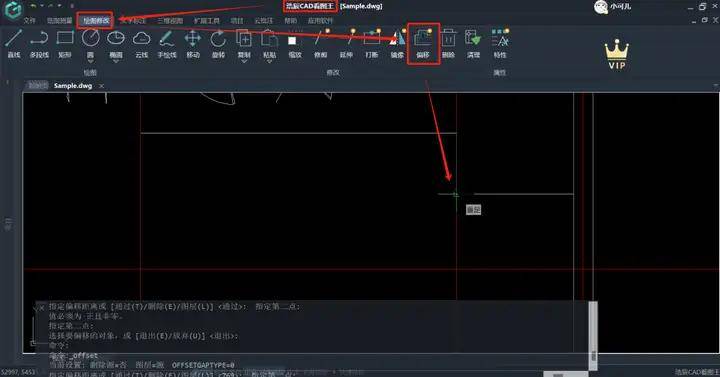720x377 pixels.
Task: Click the undo arrow in quick access bar
Action: click(33, 6)
